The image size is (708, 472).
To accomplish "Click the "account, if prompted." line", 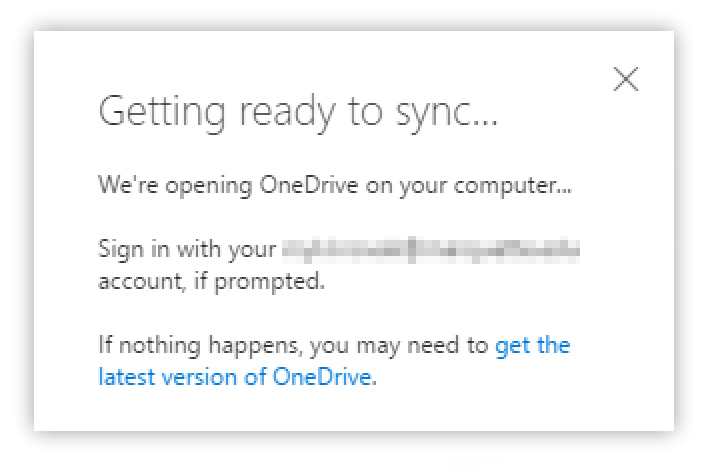I will click(212, 281).
